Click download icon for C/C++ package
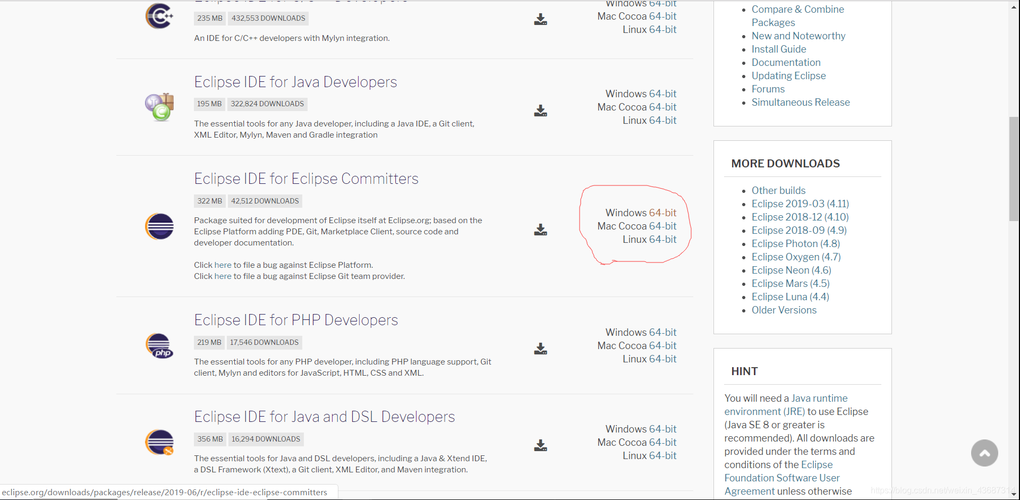Image resolution: width=1020 pixels, height=500 pixels. coord(541,19)
